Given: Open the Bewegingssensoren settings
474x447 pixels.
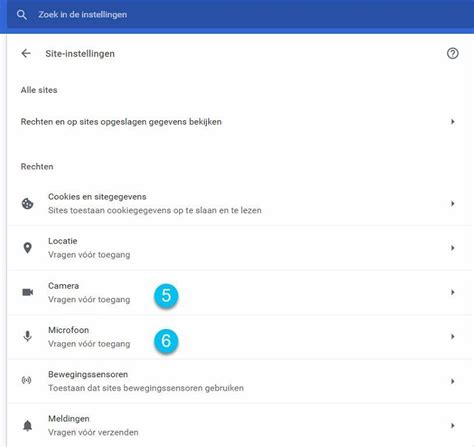Looking at the screenshot, I should 240,381.
